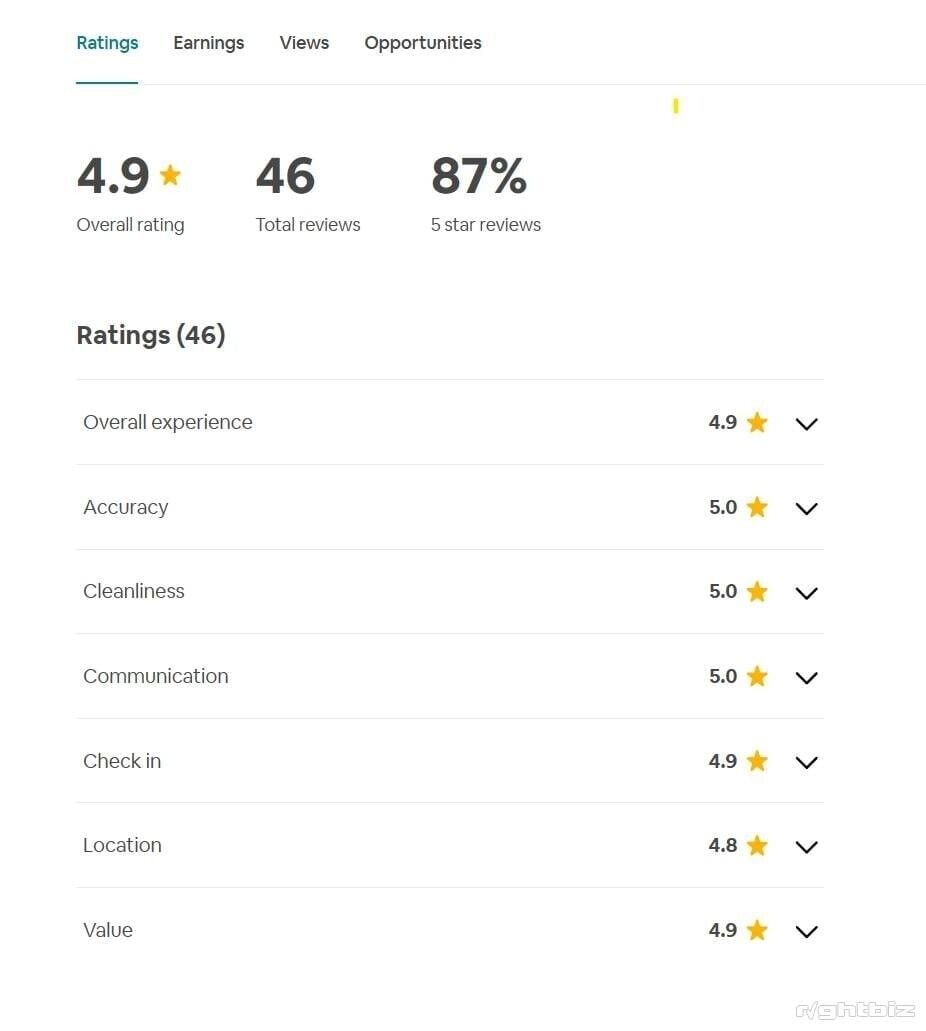Click the star beside the 4.9 overall rating
Viewport: 926px width, 1031px height.
pos(170,175)
